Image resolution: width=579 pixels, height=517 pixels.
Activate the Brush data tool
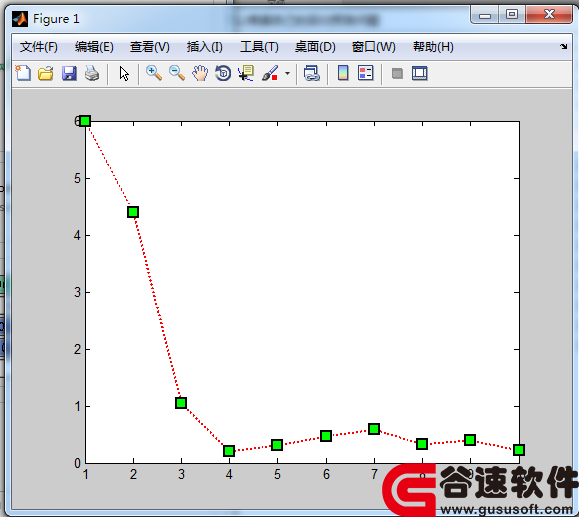pyautogui.click(x=270, y=73)
